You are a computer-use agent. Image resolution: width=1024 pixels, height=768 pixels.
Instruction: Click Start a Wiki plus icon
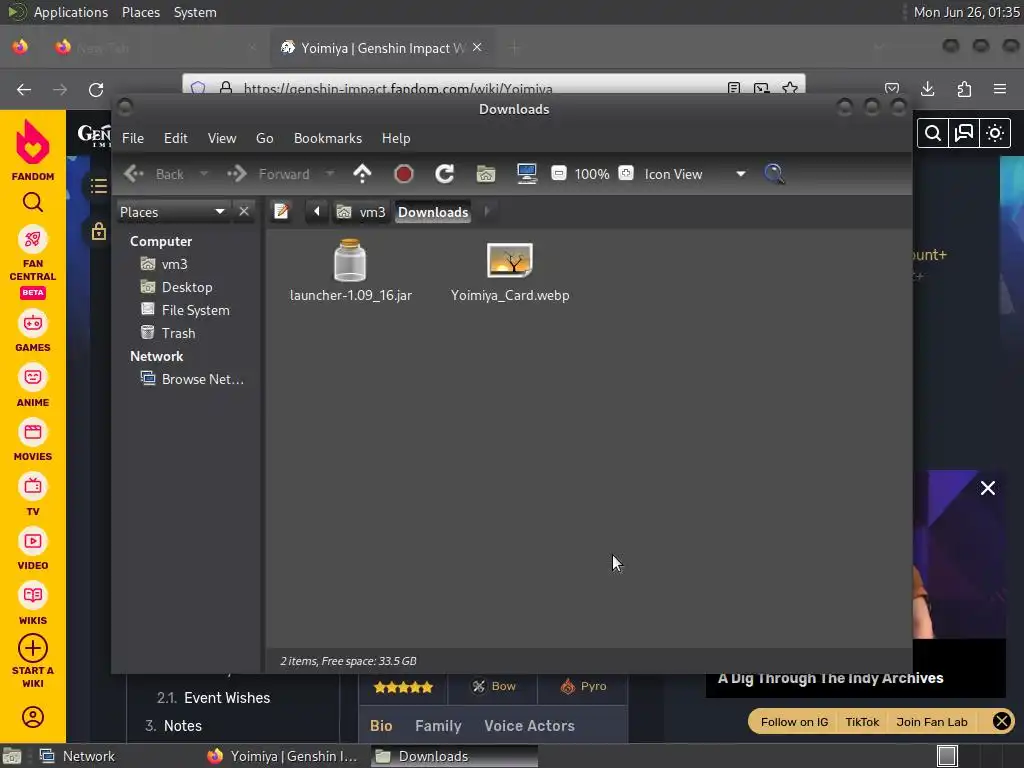click(x=33, y=648)
